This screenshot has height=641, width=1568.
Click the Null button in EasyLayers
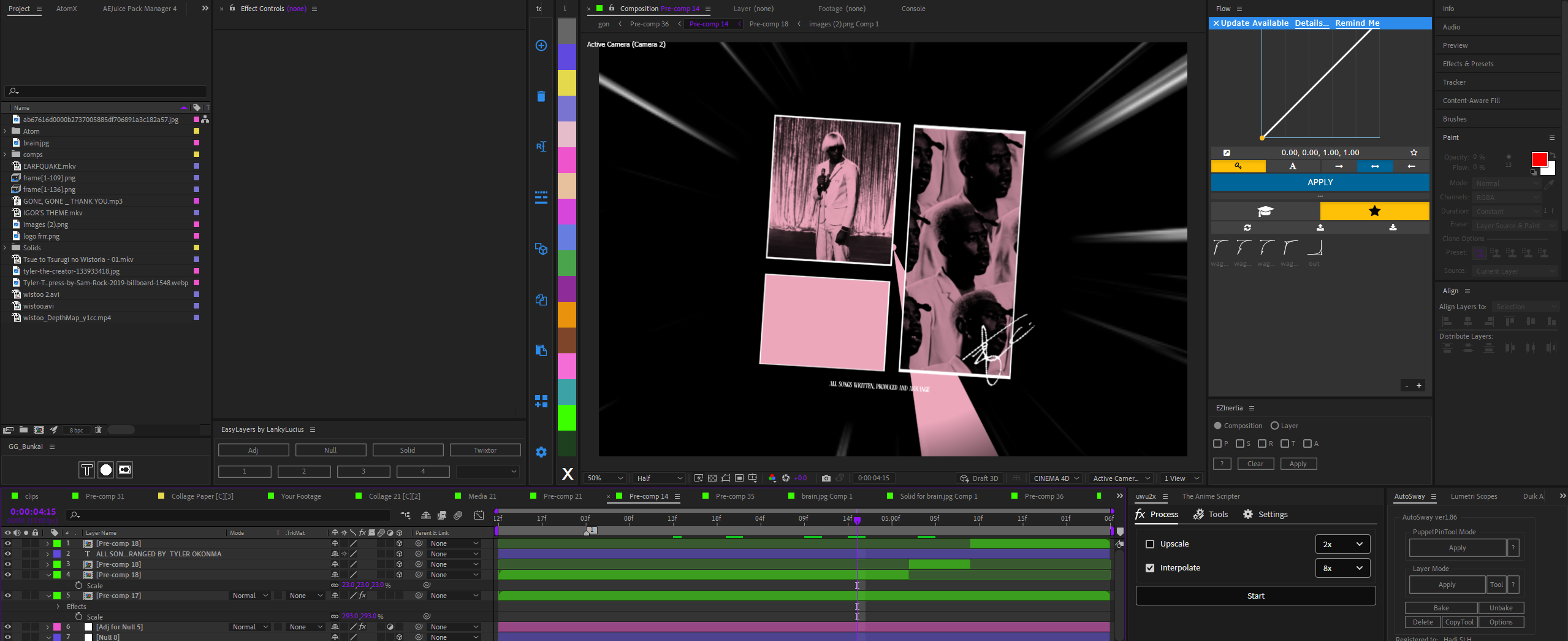(330, 450)
